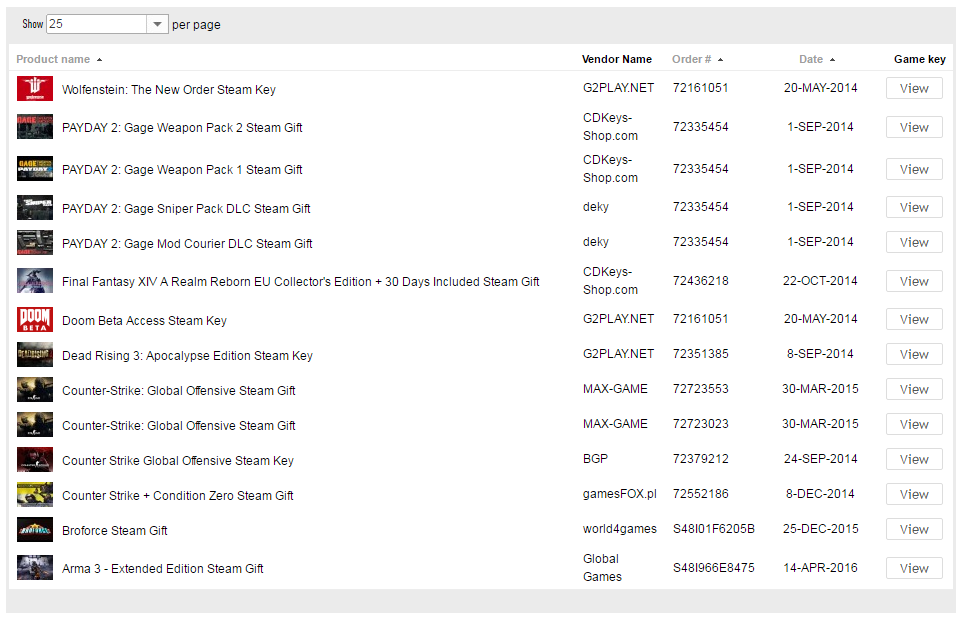Select order number 72351385
The image size is (963, 619).
701,354
